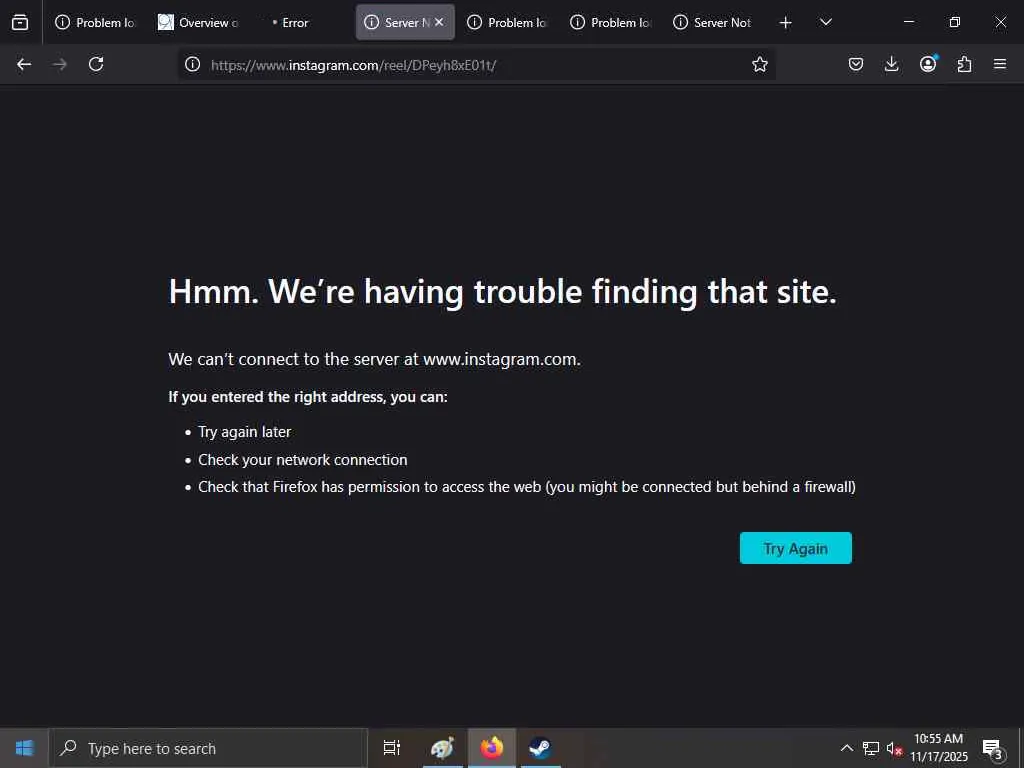Click the Type here to search box

209,748
